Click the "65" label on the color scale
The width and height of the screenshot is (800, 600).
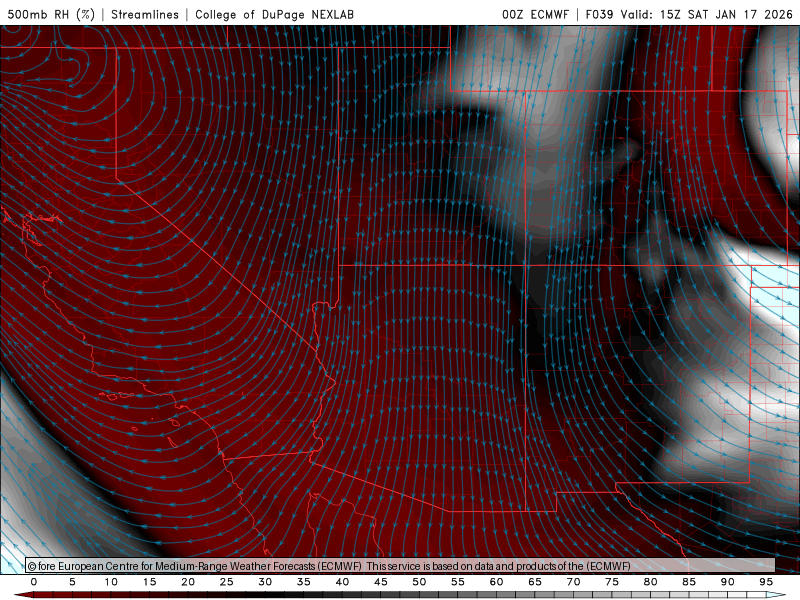[535, 582]
